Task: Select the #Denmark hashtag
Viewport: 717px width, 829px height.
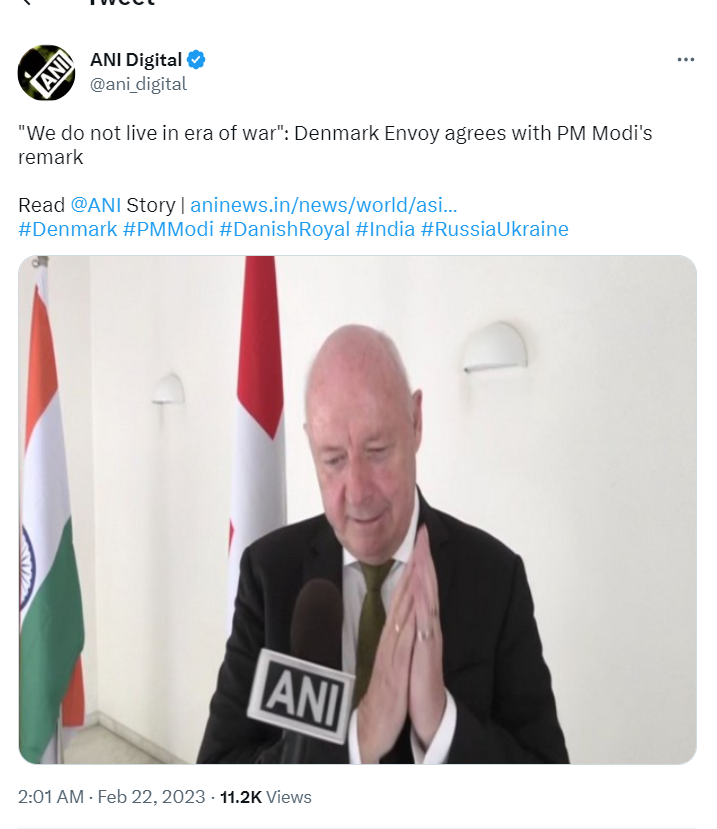Action: coord(68,229)
